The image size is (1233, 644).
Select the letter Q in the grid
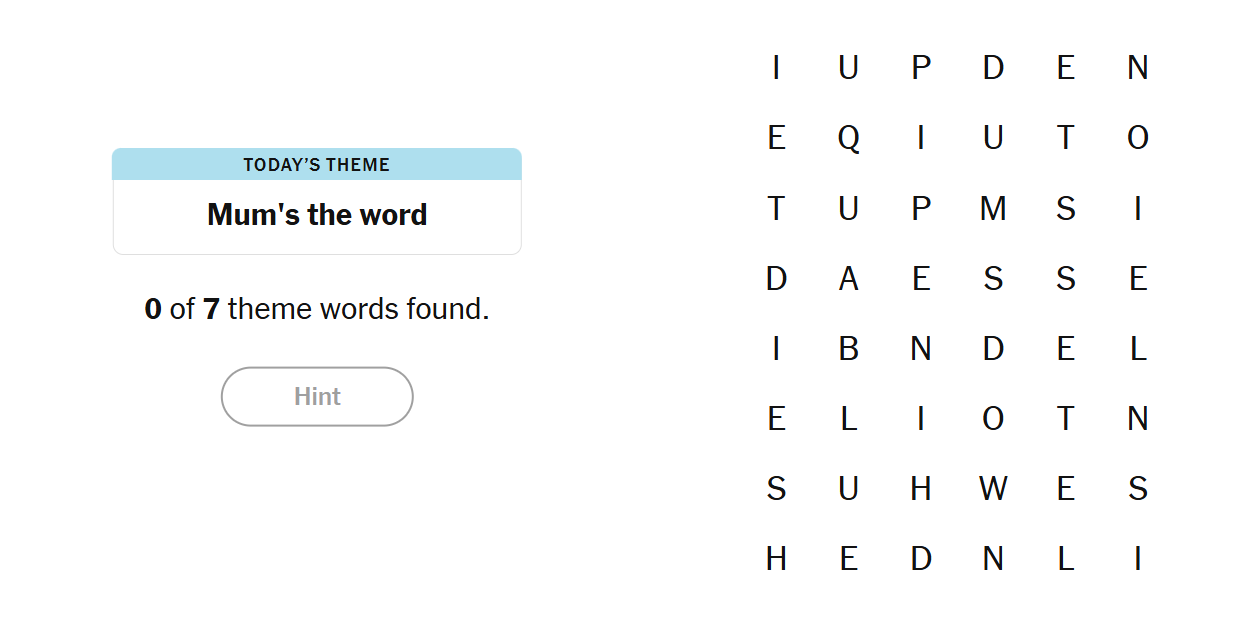(x=848, y=138)
